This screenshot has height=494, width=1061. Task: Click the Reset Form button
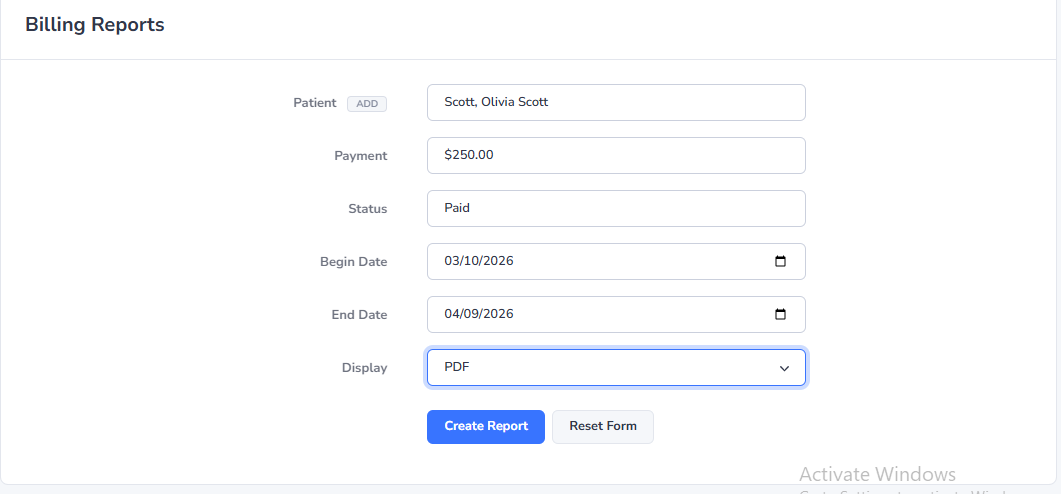point(602,426)
